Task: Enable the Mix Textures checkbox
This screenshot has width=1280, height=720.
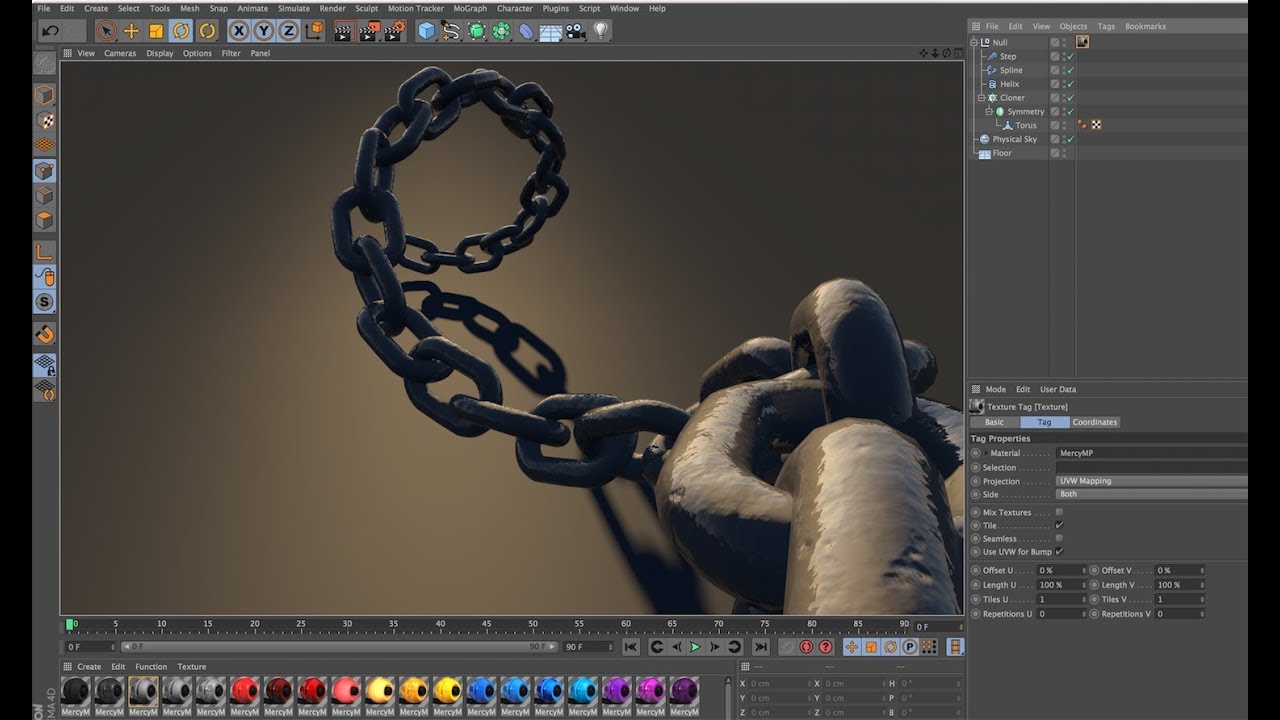Action: click(1059, 512)
